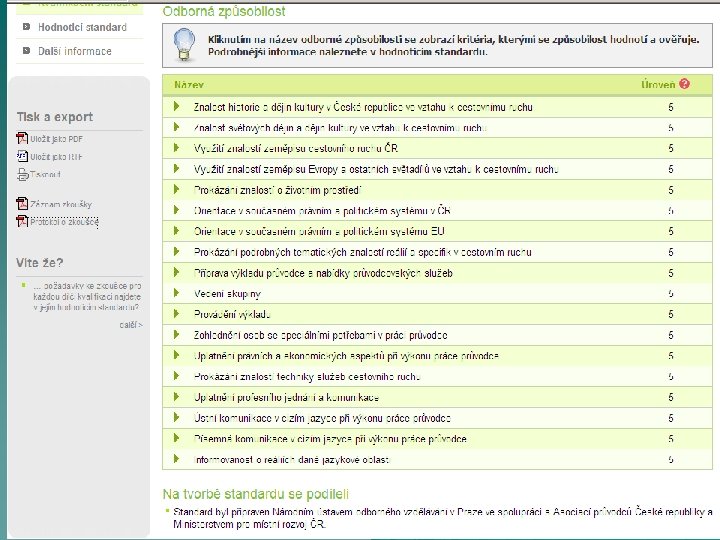Select 'Zohlednění osob se speciálními potřebami v práci průvodce'

coord(321,335)
